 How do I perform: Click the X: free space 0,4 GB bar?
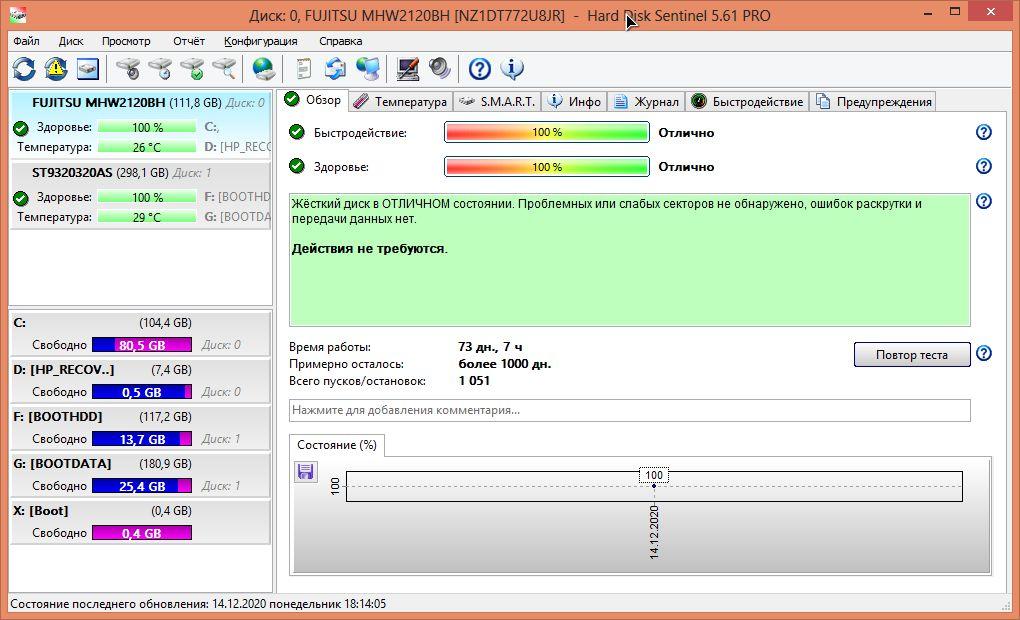click(x=142, y=533)
